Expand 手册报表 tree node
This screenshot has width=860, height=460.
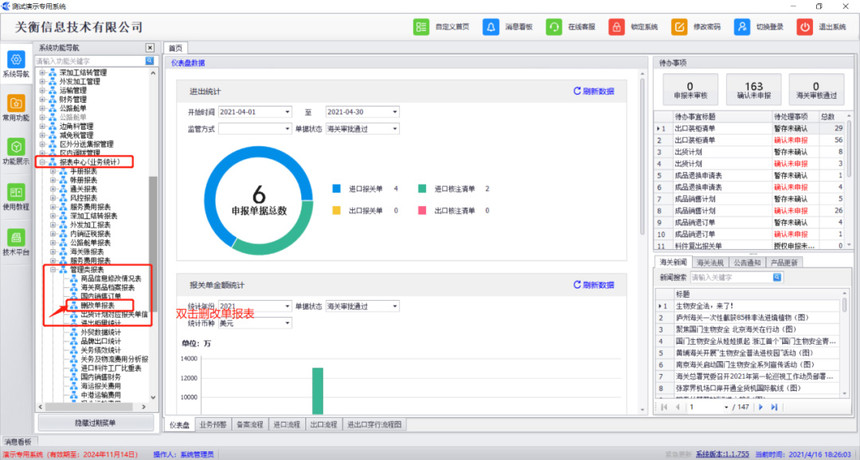coord(53,171)
